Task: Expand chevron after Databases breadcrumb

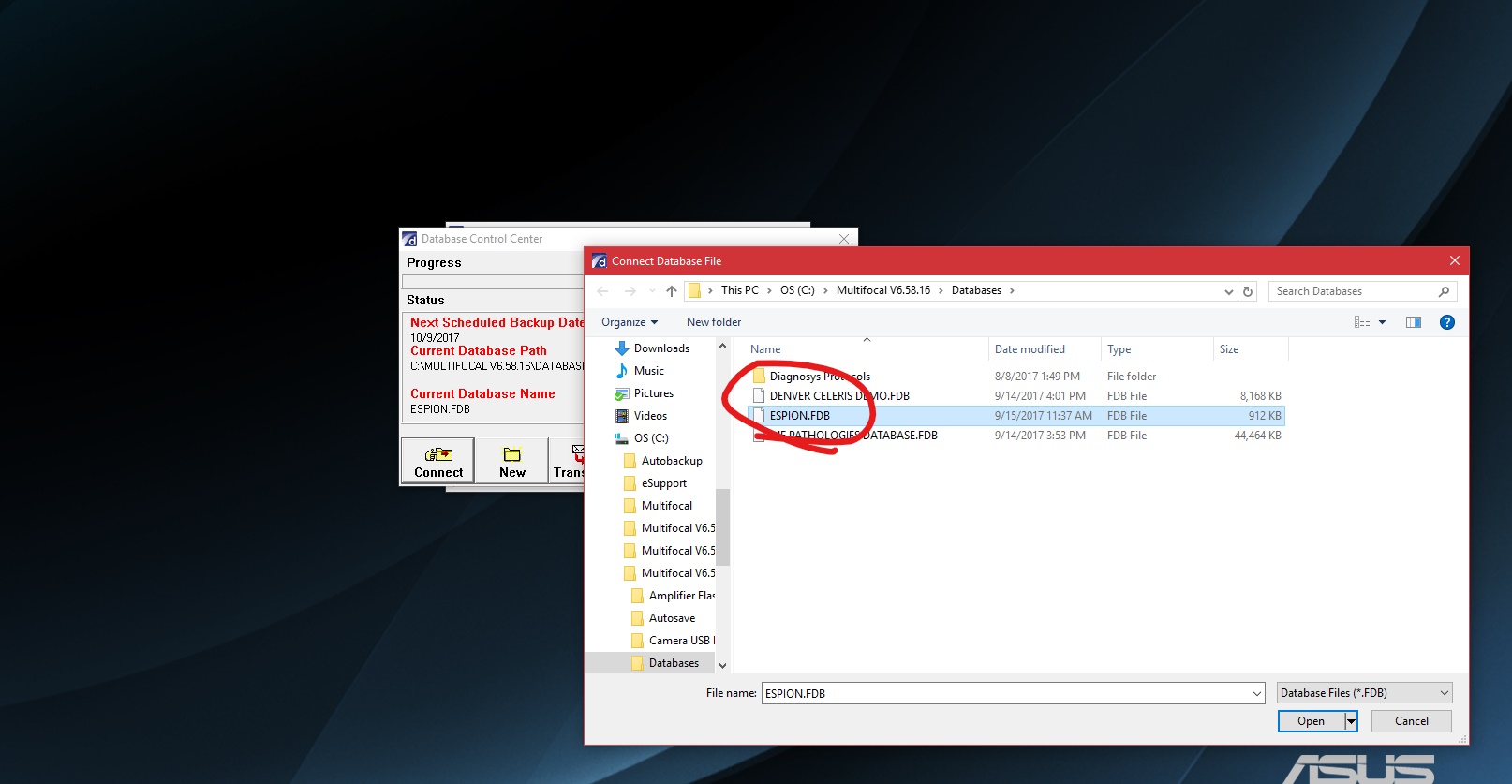Action: tap(1012, 291)
